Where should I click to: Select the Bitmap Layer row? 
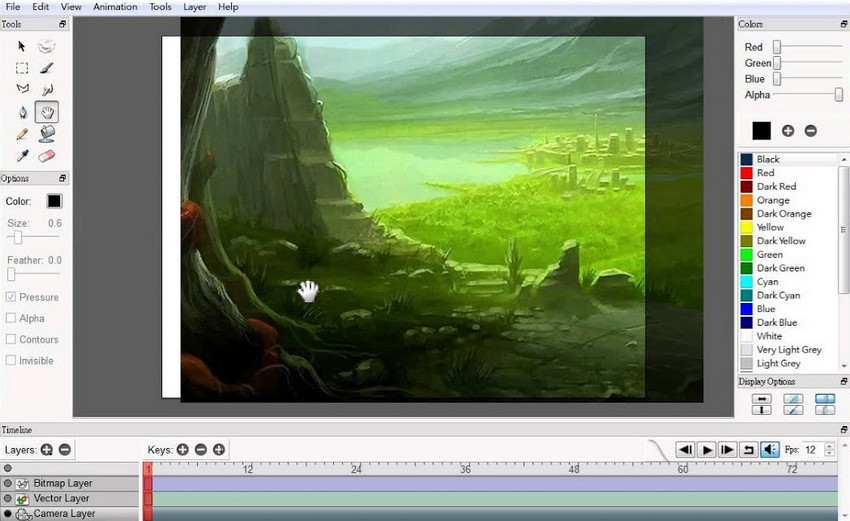70,483
